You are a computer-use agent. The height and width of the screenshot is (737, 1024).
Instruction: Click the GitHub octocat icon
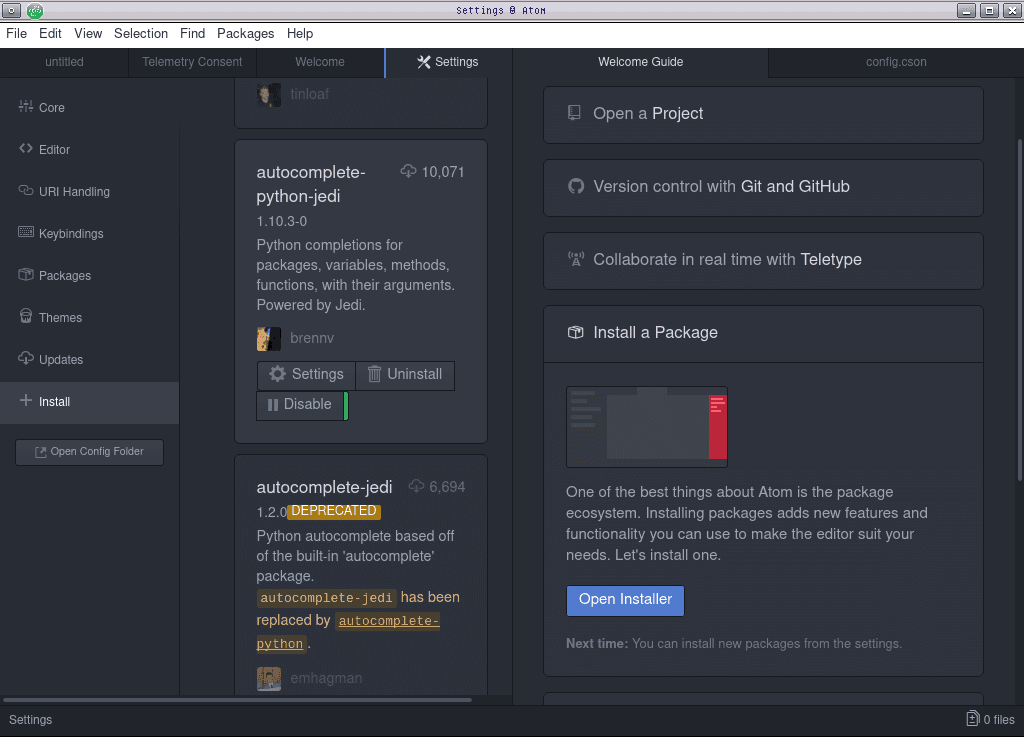click(x=575, y=186)
